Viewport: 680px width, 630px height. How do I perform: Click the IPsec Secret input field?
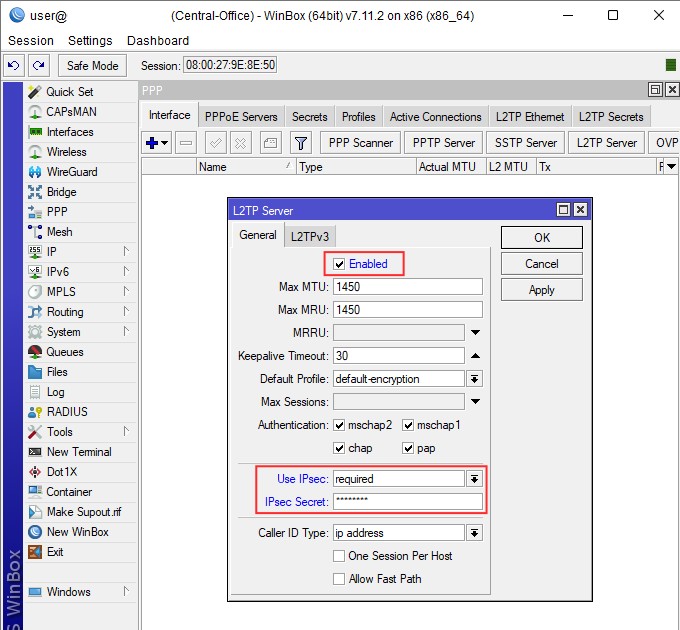click(407, 502)
